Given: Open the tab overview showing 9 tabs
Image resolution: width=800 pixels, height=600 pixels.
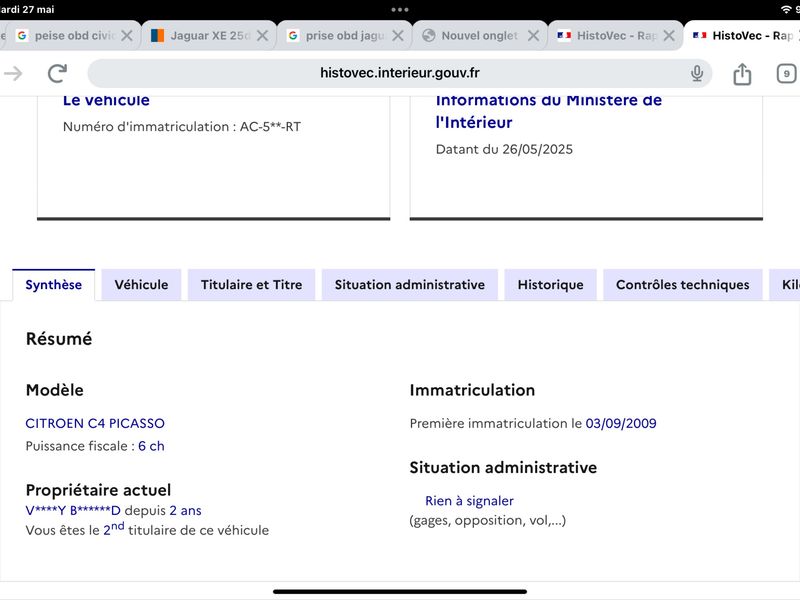Looking at the screenshot, I should click(786, 74).
